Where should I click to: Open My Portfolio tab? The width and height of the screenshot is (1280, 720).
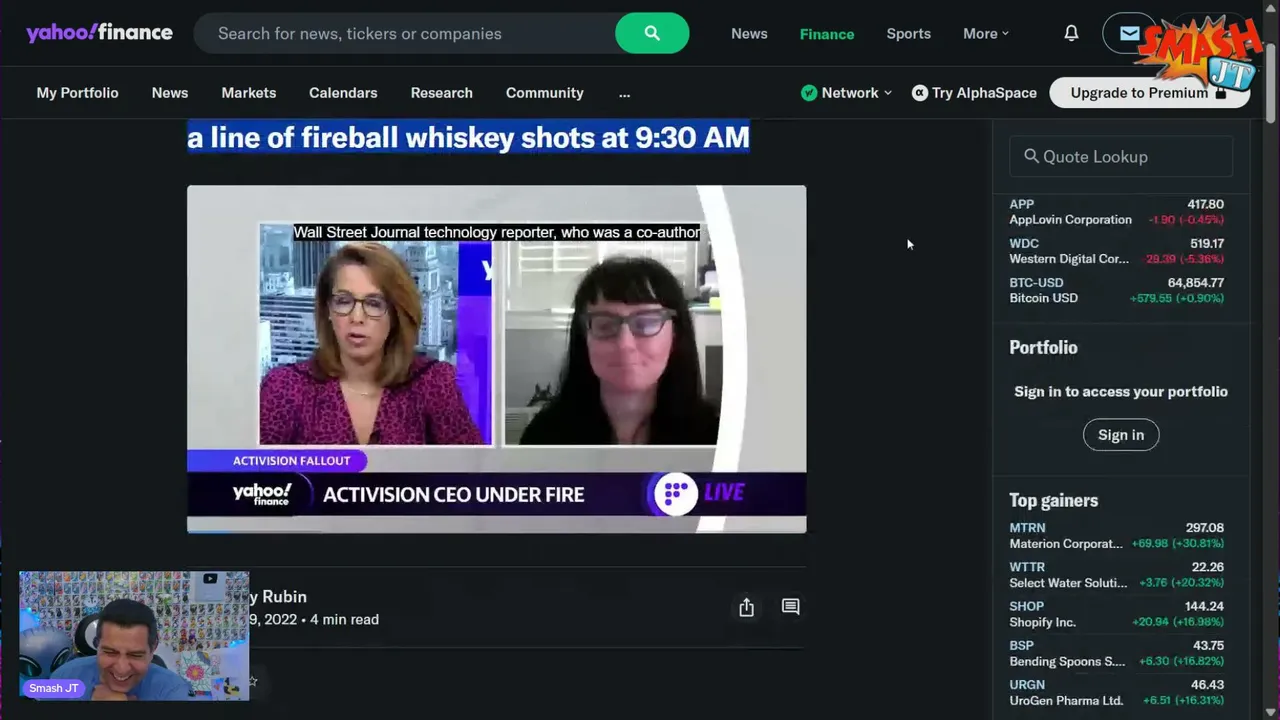[x=77, y=93]
